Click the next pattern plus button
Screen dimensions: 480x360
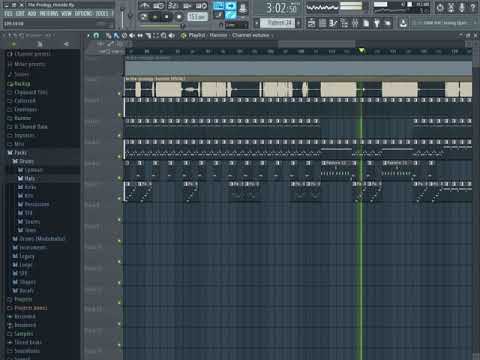(x=298, y=23)
